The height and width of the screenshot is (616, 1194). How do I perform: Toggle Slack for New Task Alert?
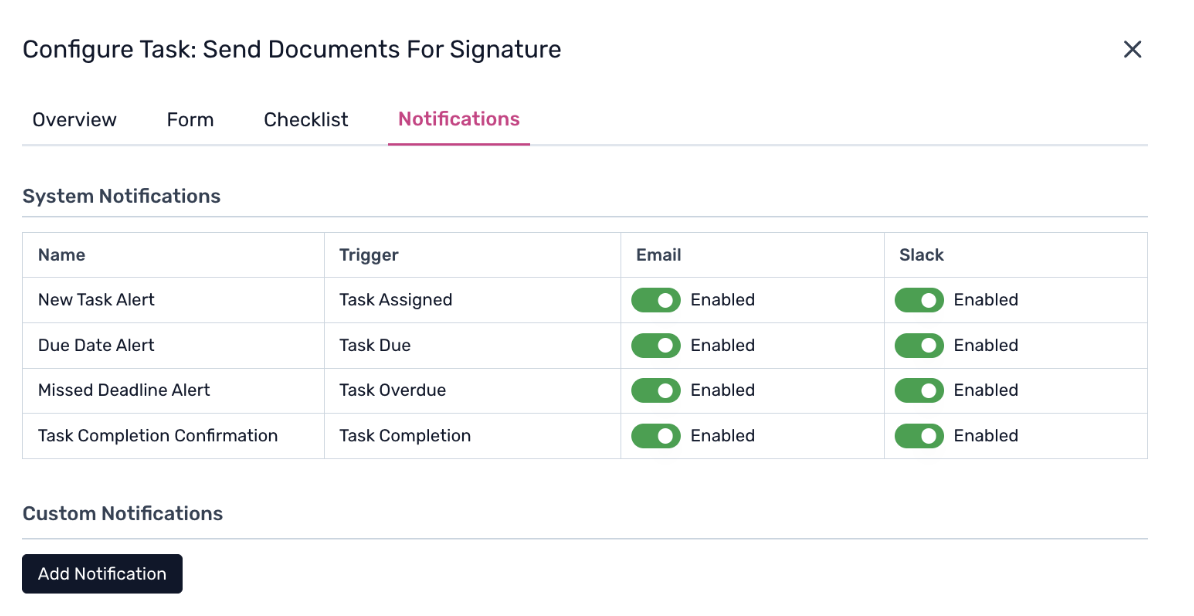[919, 300]
